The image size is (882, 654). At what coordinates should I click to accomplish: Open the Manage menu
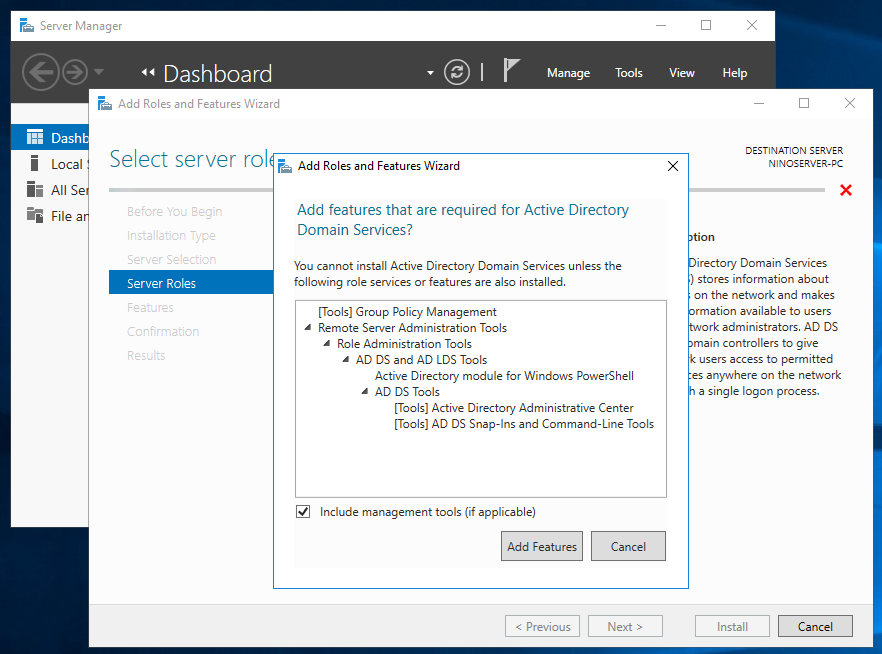[568, 73]
